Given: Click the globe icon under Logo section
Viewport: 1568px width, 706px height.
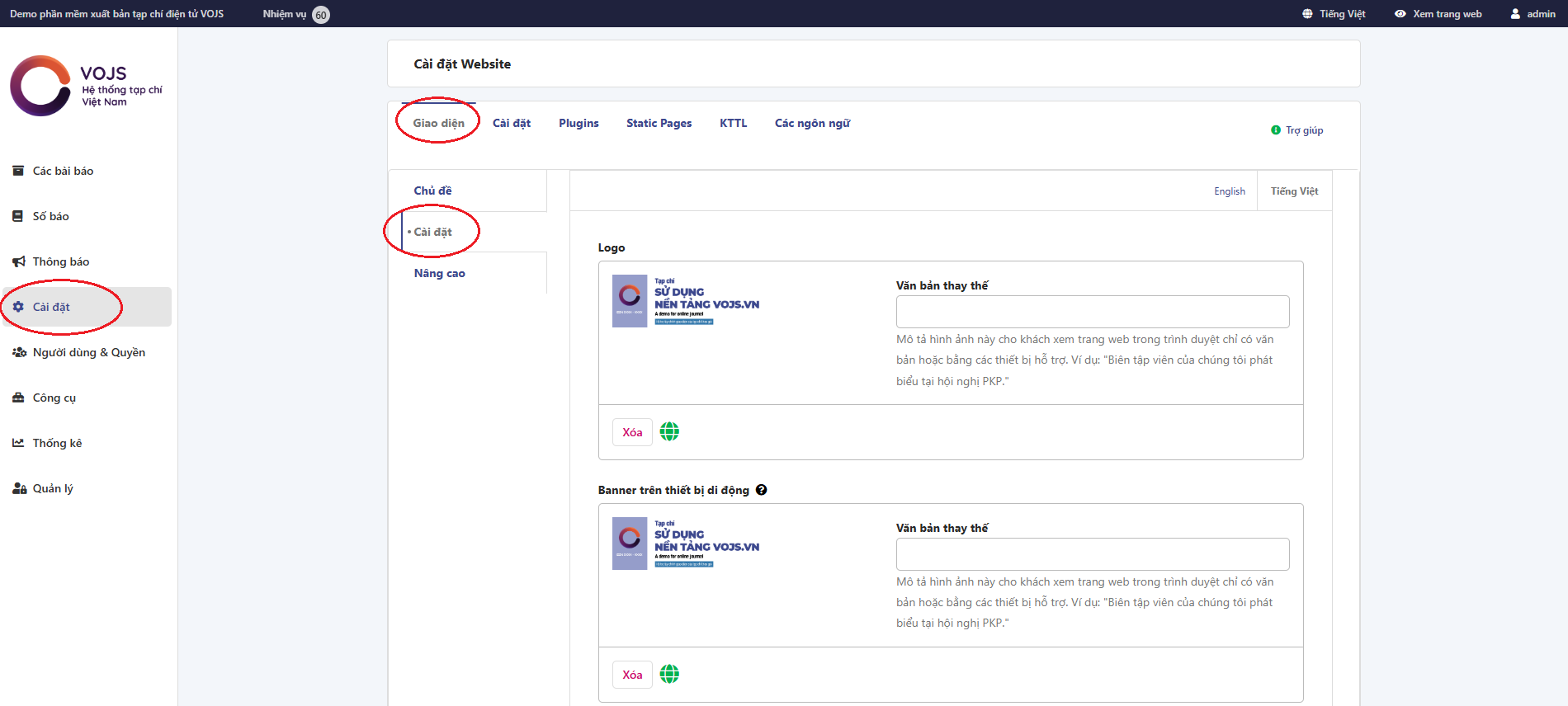Looking at the screenshot, I should [x=669, y=431].
